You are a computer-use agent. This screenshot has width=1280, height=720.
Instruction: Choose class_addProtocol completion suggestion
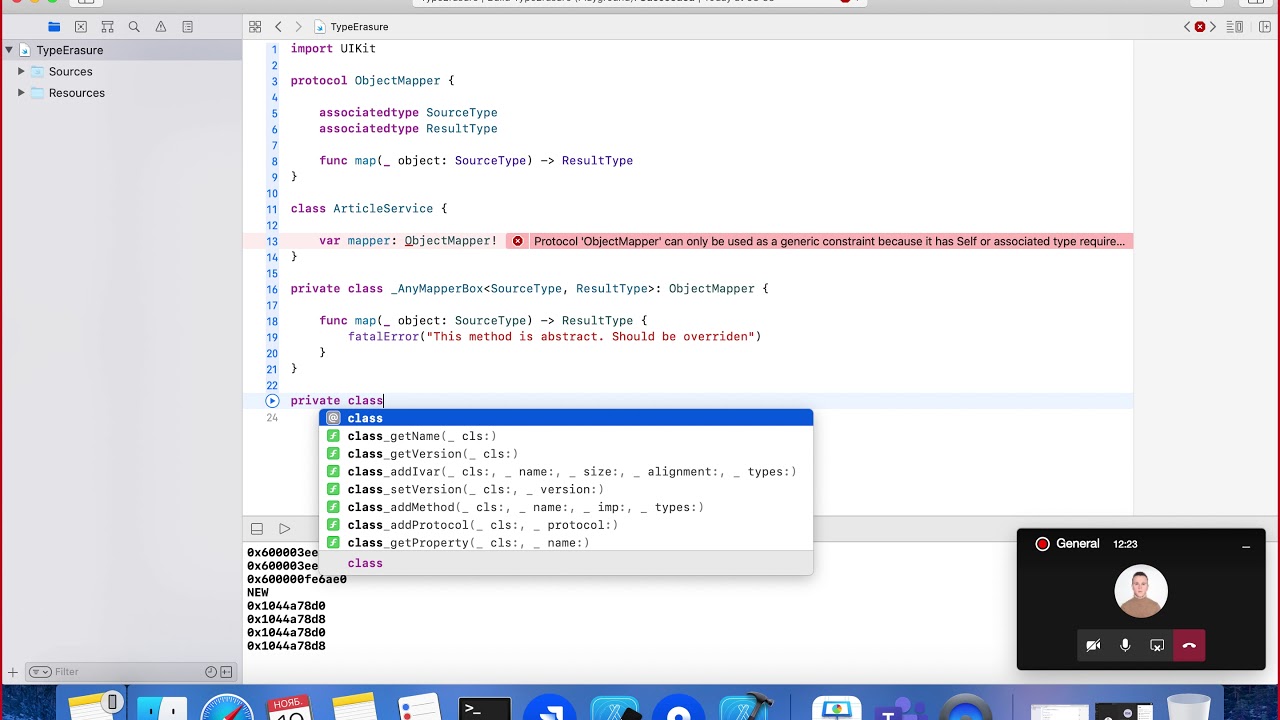click(566, 525)
